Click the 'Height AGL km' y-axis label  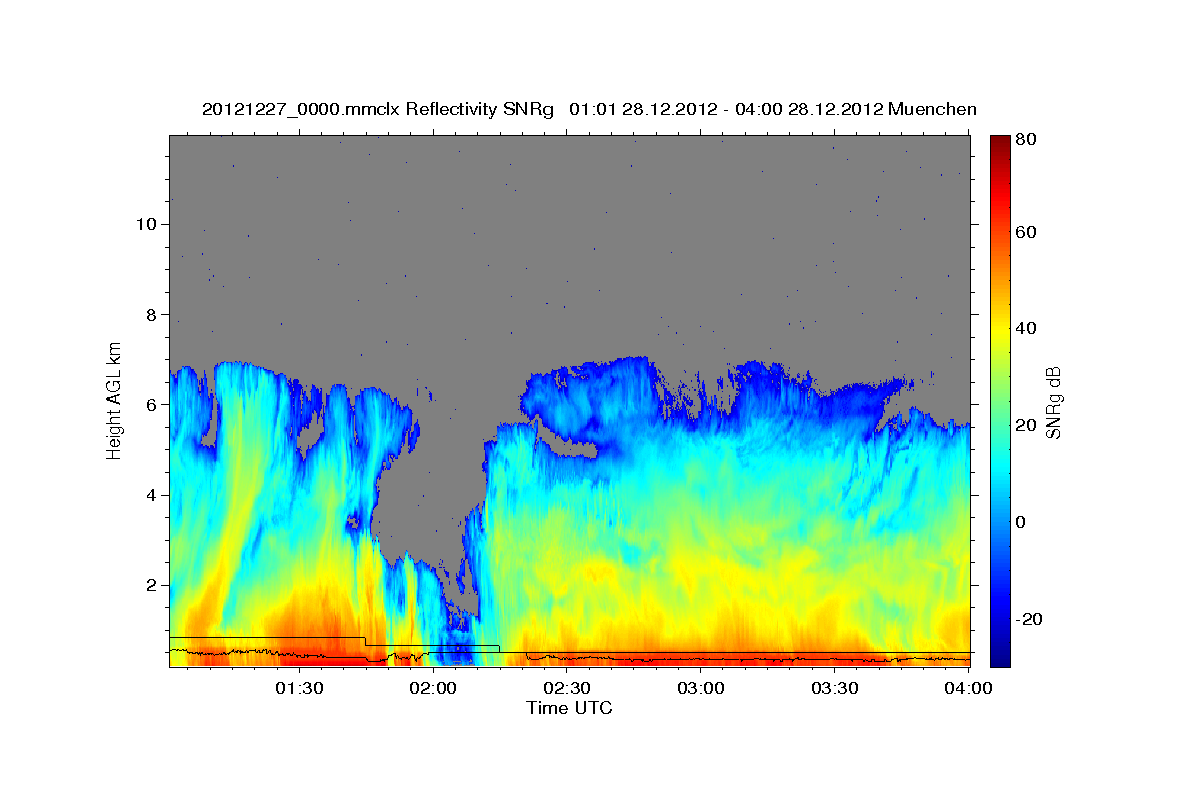click(115, 400)
